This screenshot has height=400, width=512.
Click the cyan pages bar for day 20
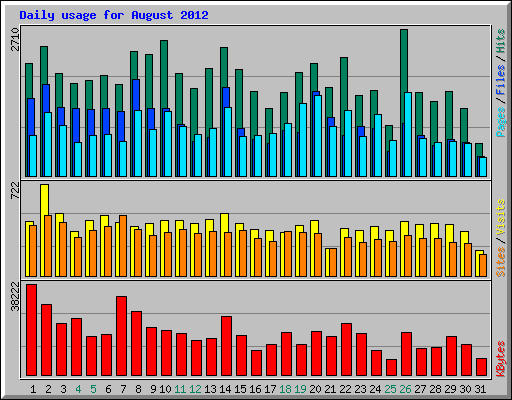click(x=318, y=136)
